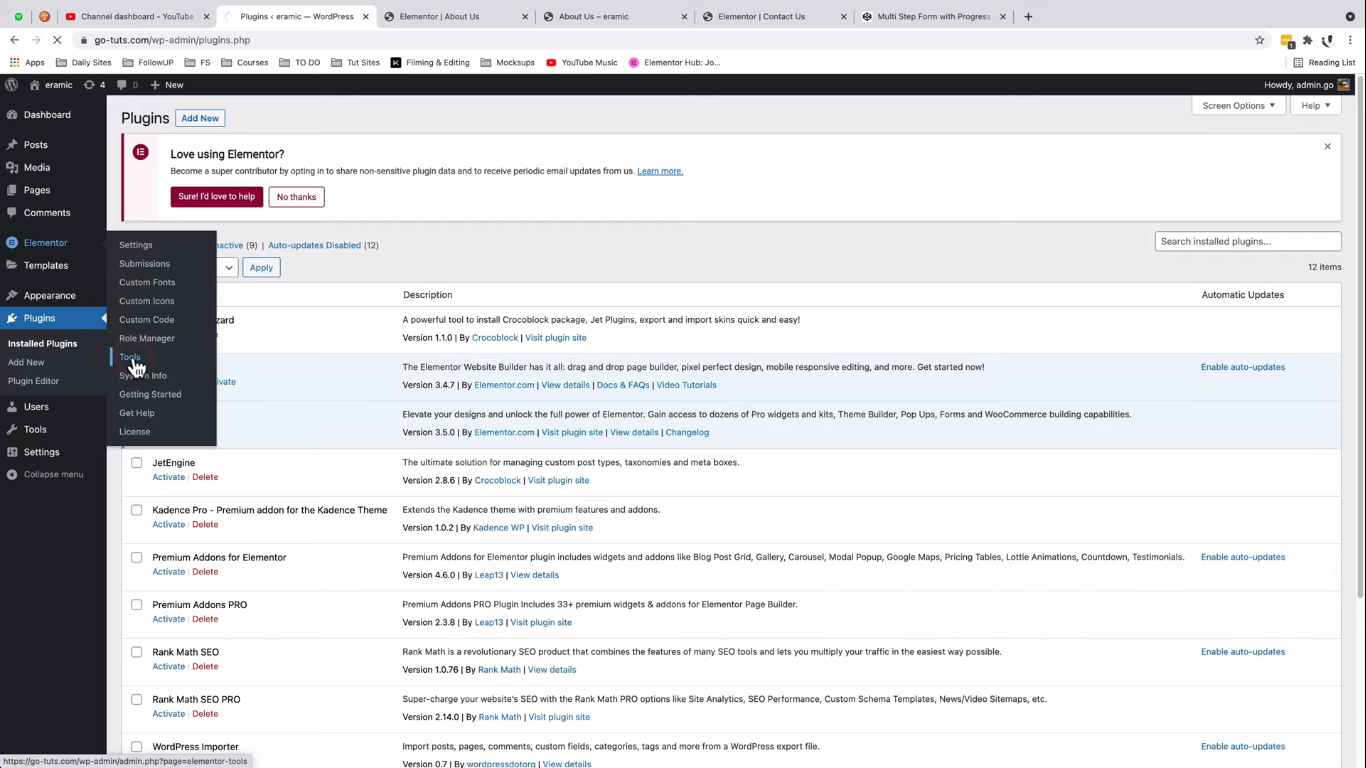Open the Elementor sidebar icon

12,243
